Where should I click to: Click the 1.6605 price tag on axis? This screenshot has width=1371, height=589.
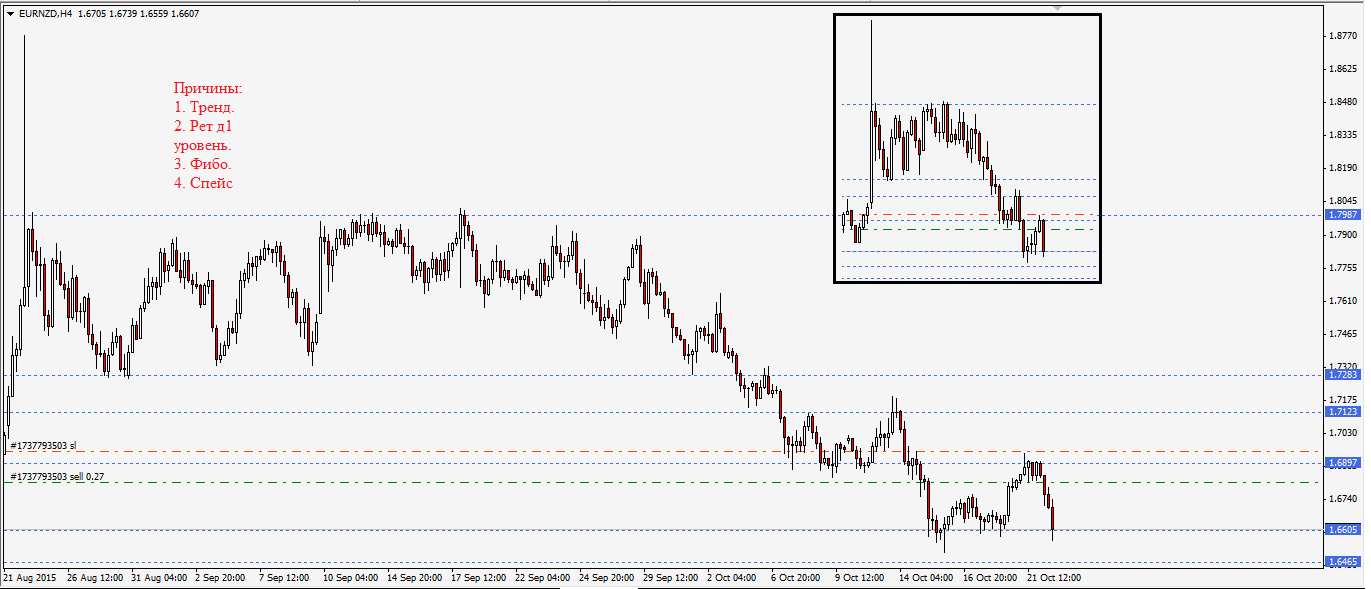point(1341,530)
